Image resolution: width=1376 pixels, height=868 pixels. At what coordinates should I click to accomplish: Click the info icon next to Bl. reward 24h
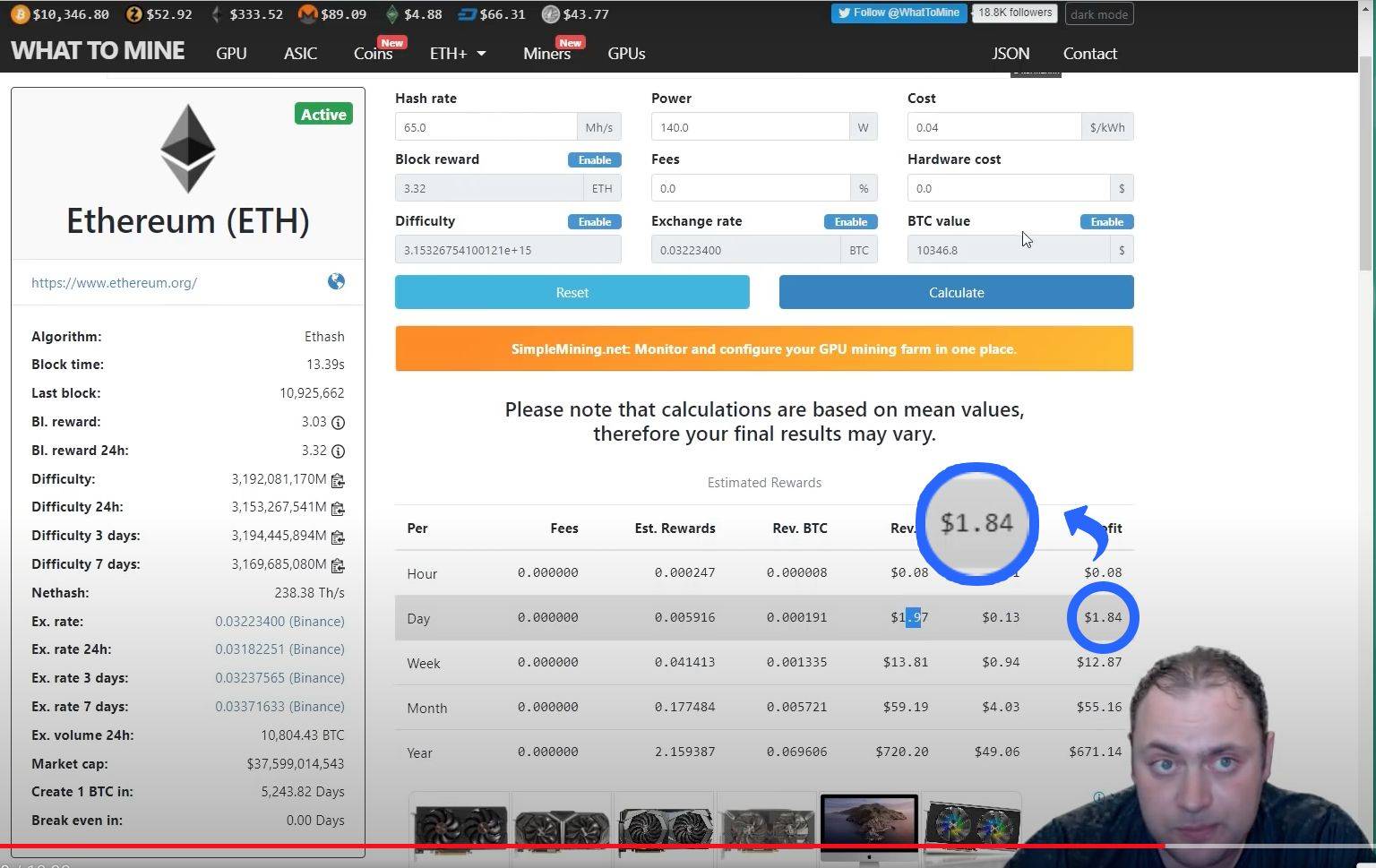pos(338,451)
